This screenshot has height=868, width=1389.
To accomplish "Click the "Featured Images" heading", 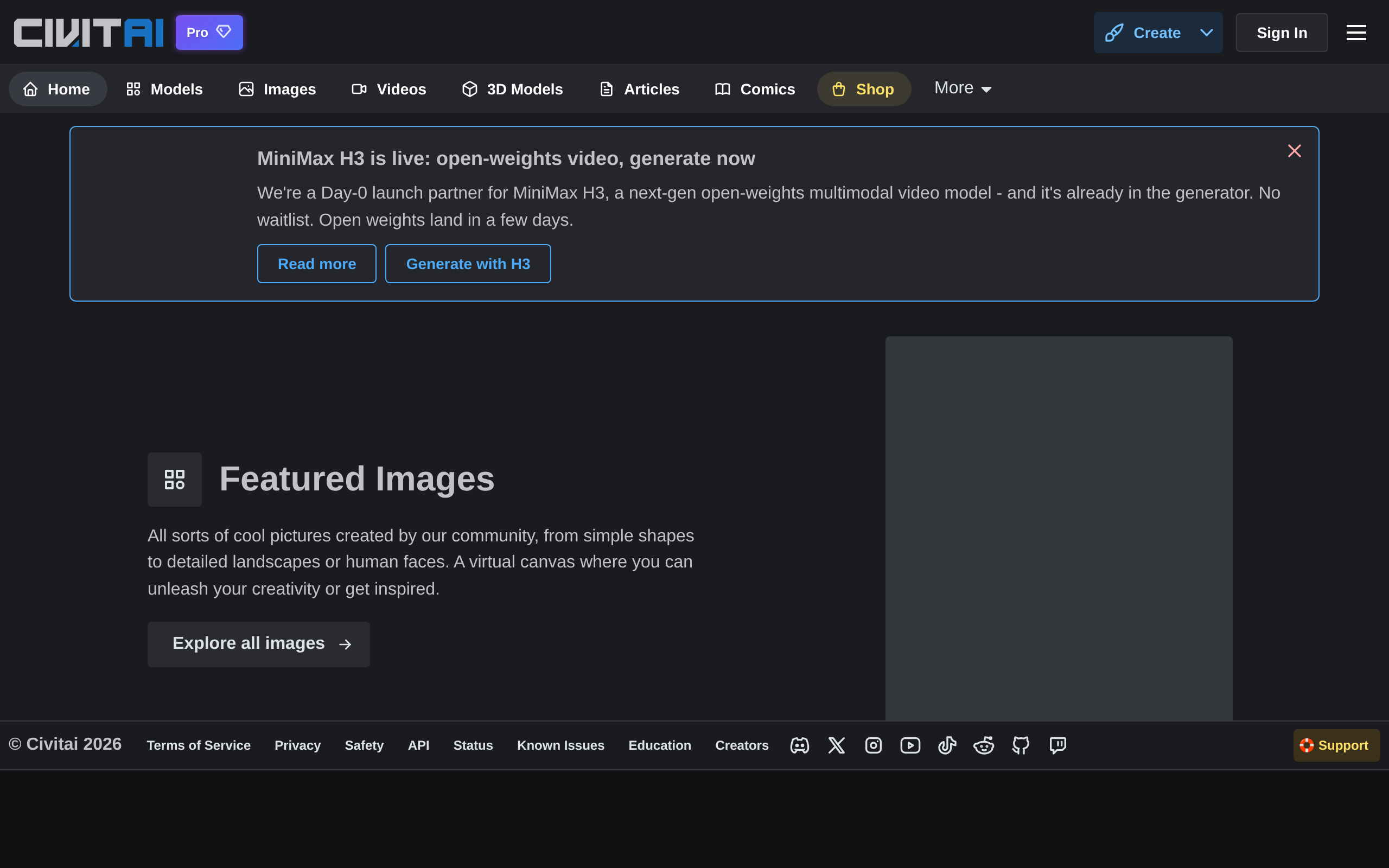I will [x=356, y=479].
